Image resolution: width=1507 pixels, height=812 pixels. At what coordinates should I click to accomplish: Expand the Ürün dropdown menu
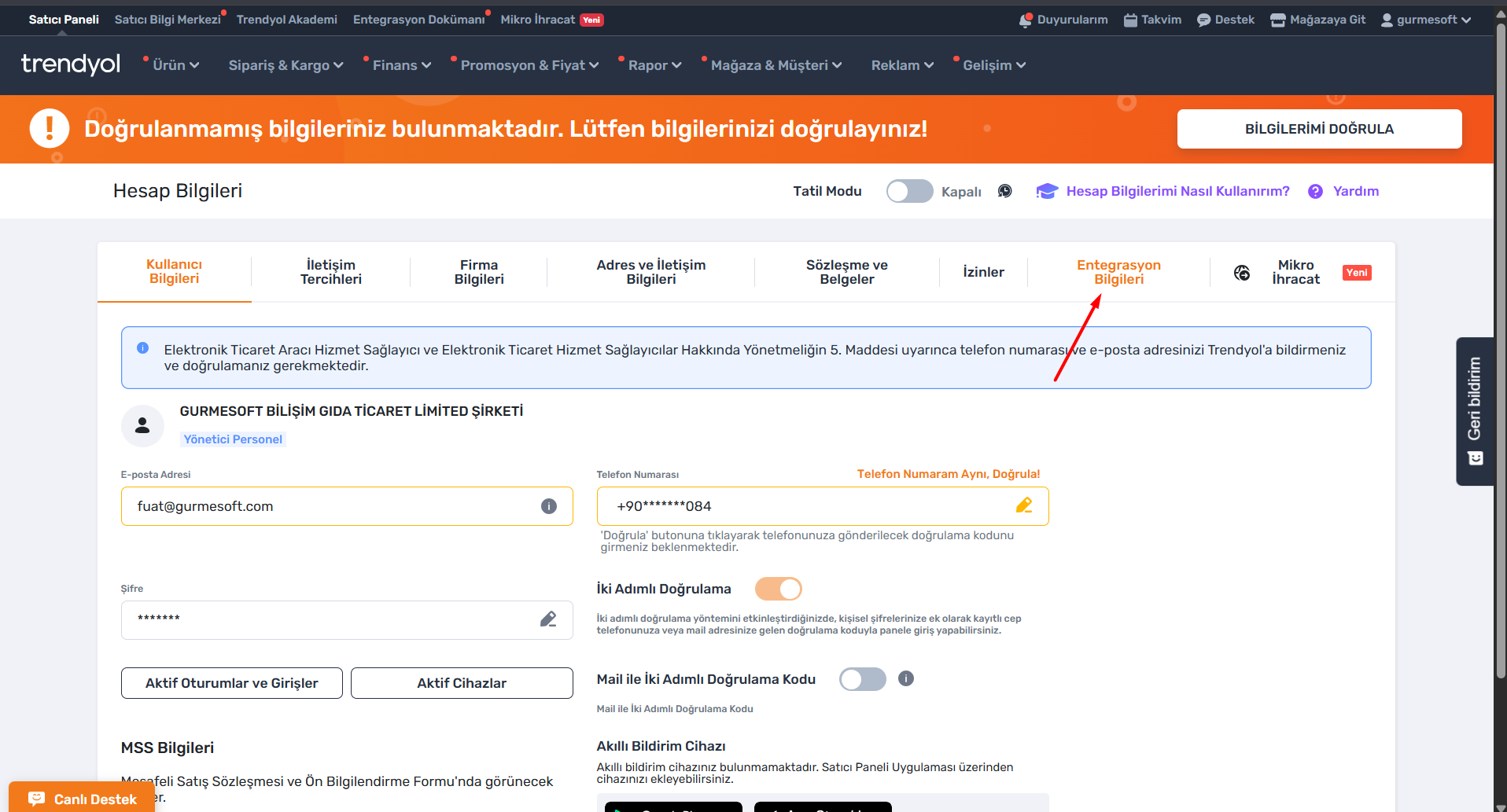click(x=176, y=65)
